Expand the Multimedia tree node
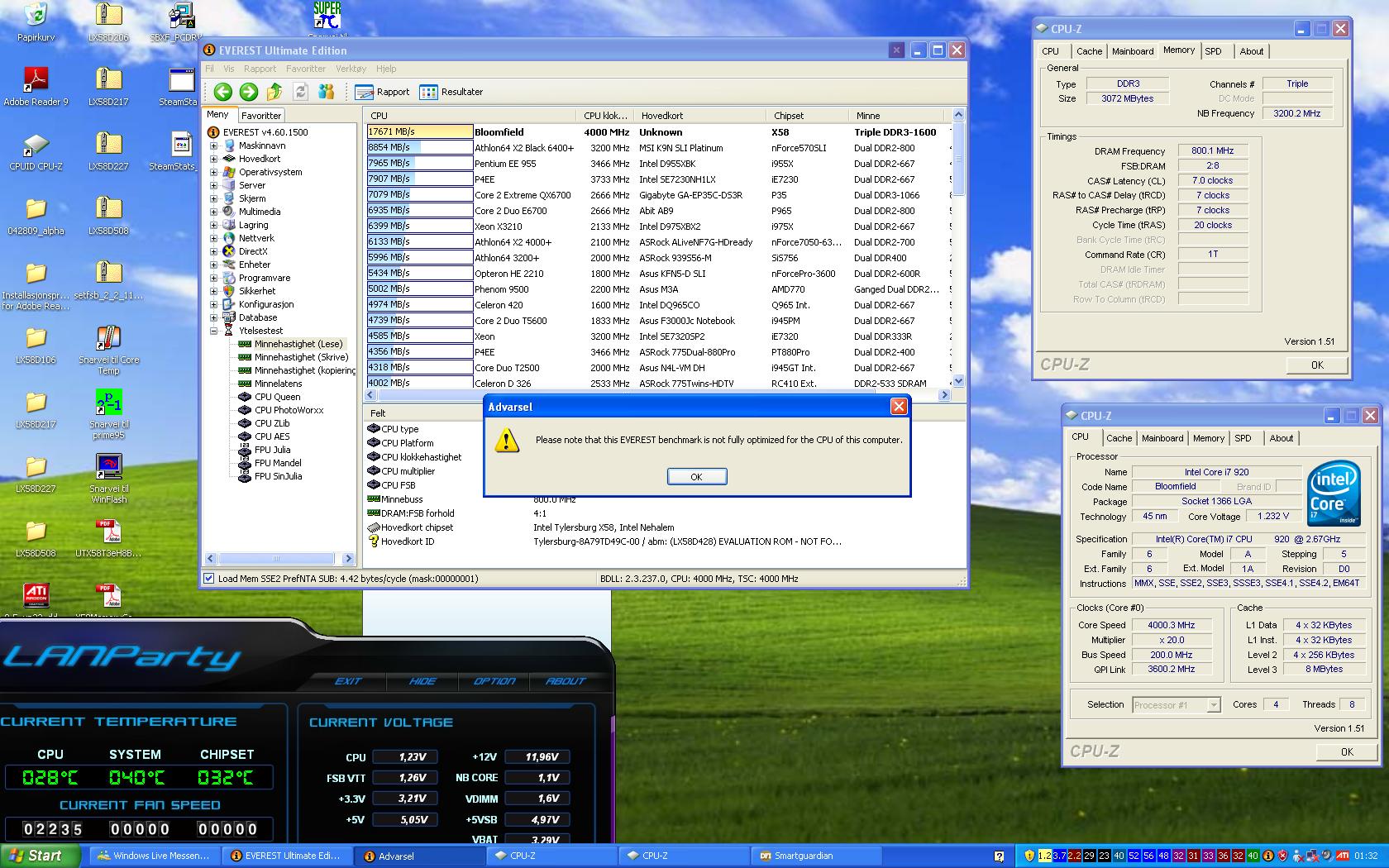 coord(213,212)
